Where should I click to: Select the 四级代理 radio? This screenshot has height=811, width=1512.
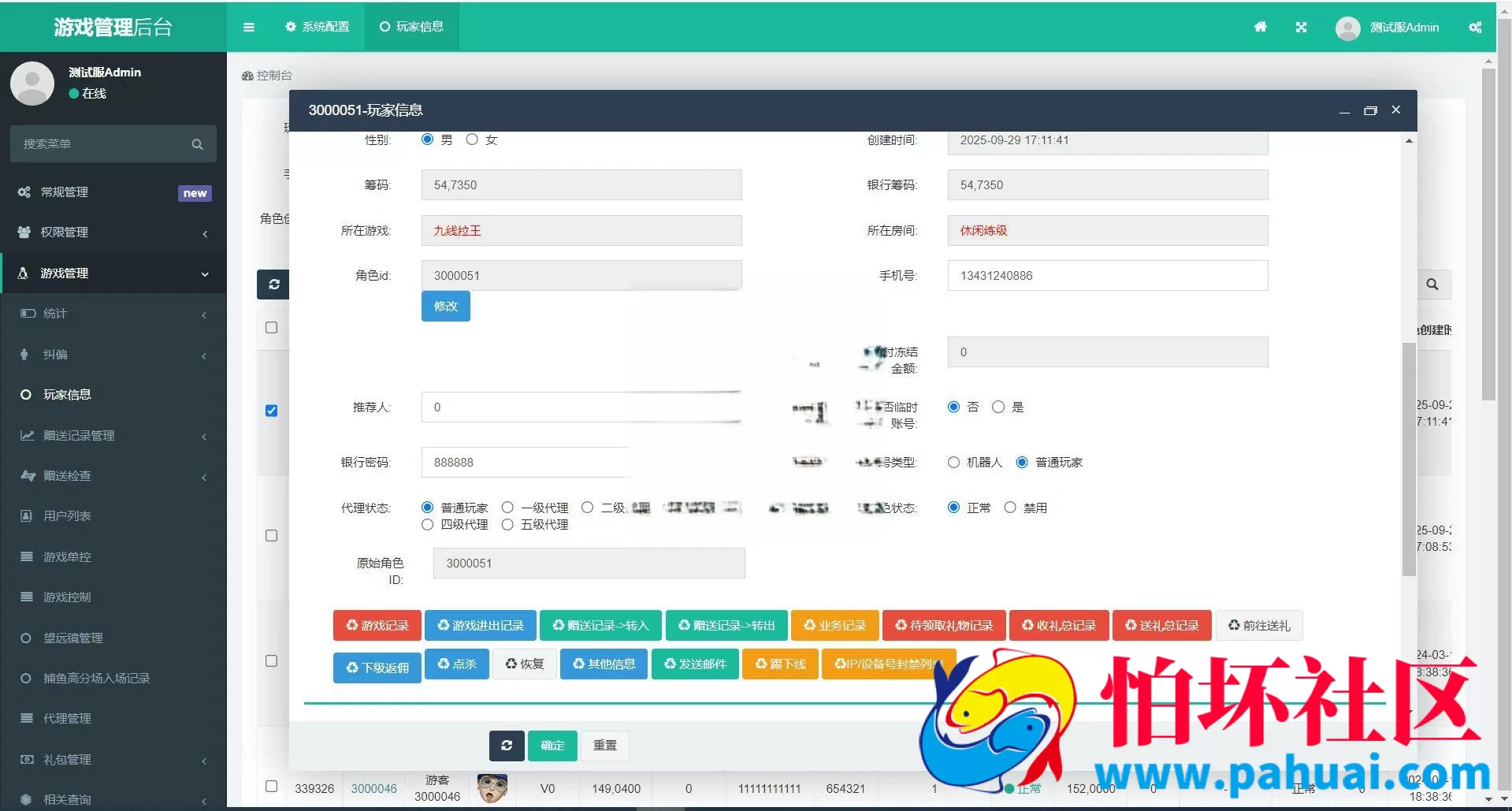[x=428, y=524]
